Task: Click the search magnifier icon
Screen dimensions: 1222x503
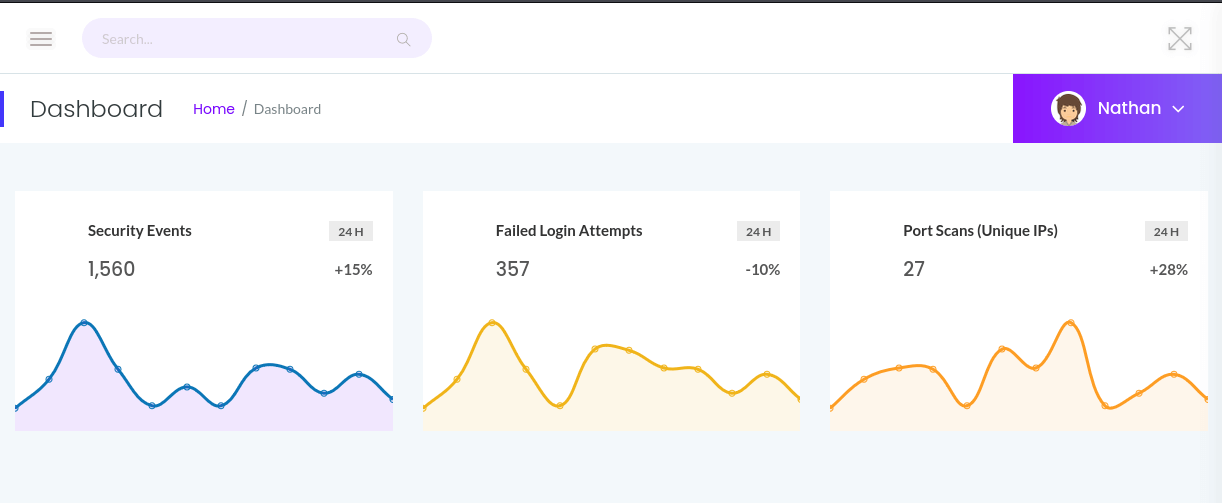Action: (x=404, y=39)
